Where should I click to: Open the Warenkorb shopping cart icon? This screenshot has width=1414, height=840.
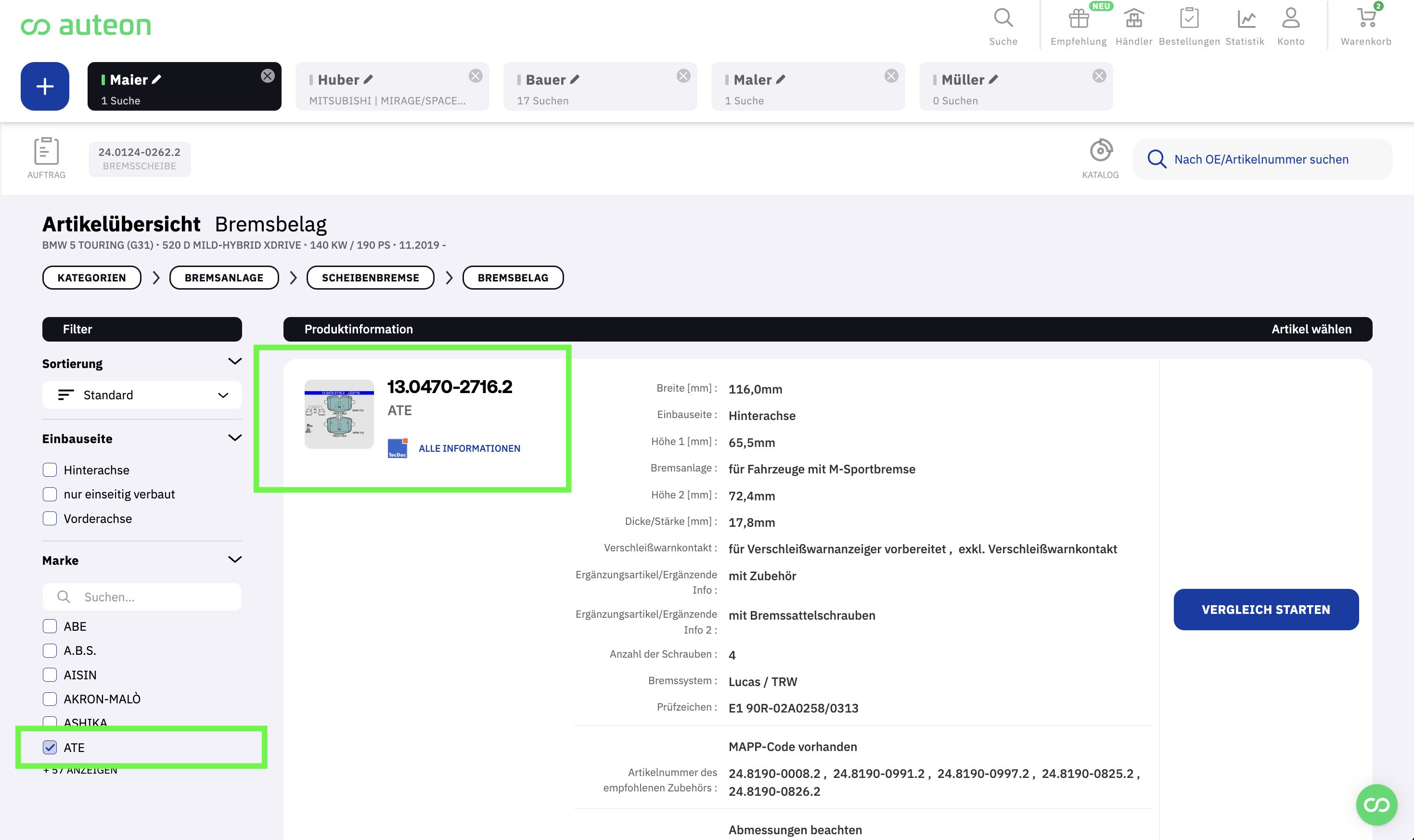[x=1365, y=19]
